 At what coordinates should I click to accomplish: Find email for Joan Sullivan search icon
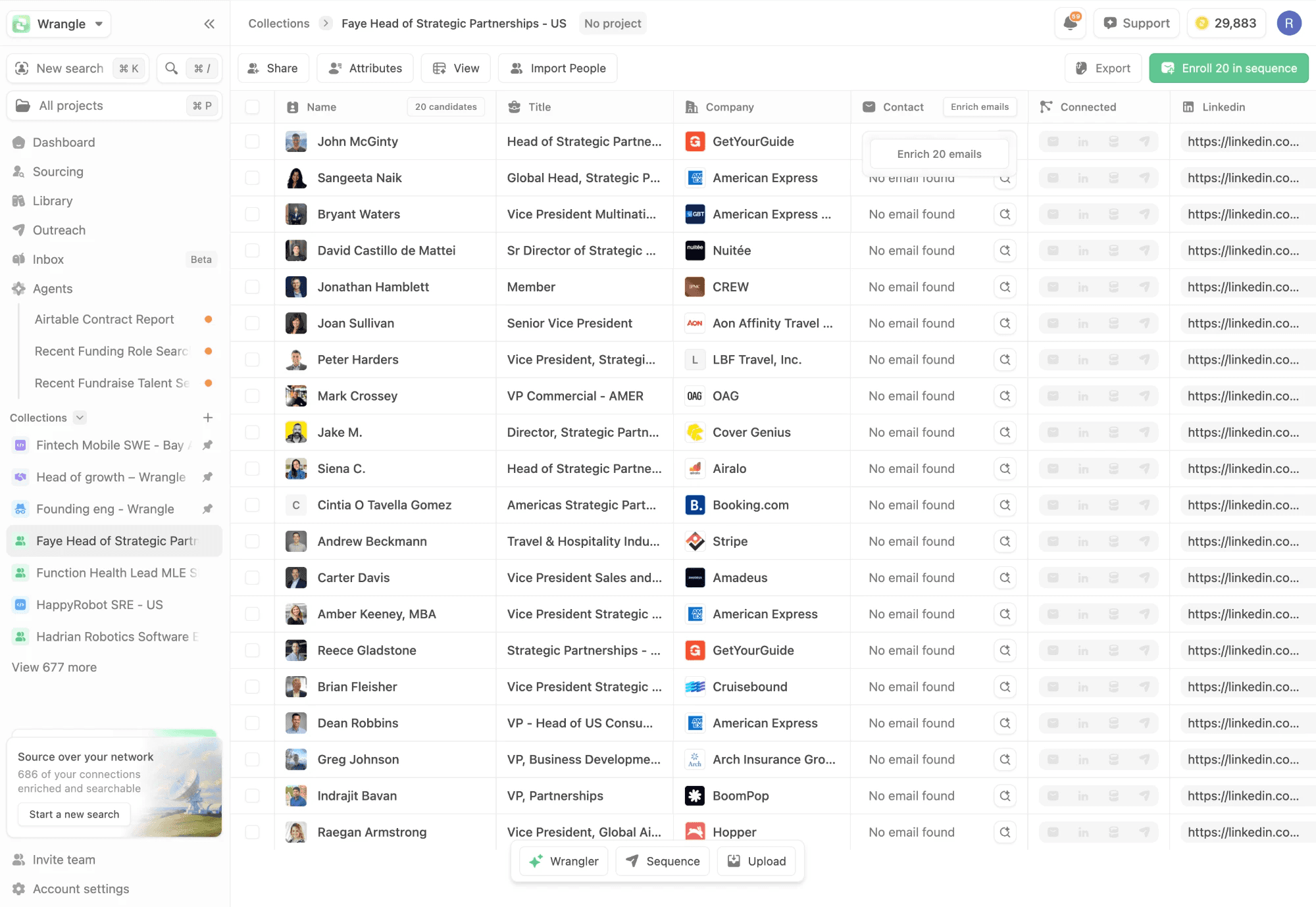1005,323
